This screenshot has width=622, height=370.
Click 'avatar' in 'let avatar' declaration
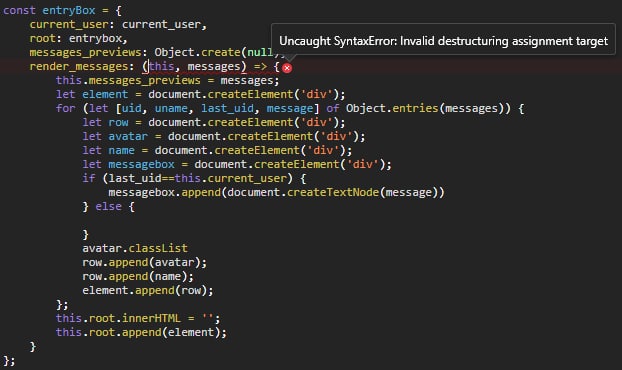[128, 136]
